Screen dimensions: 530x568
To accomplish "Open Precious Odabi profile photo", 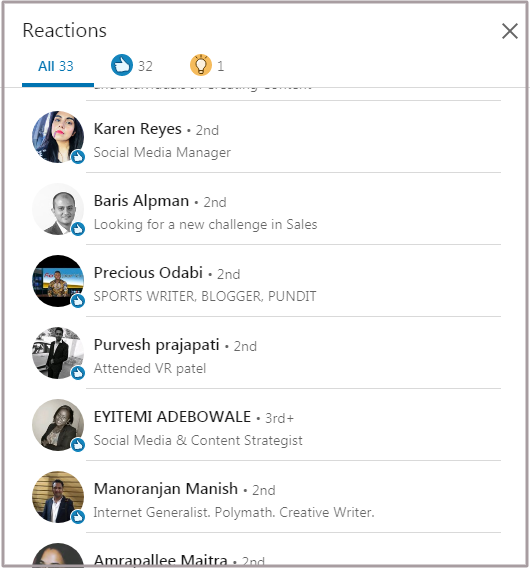I will coord(58,281).
